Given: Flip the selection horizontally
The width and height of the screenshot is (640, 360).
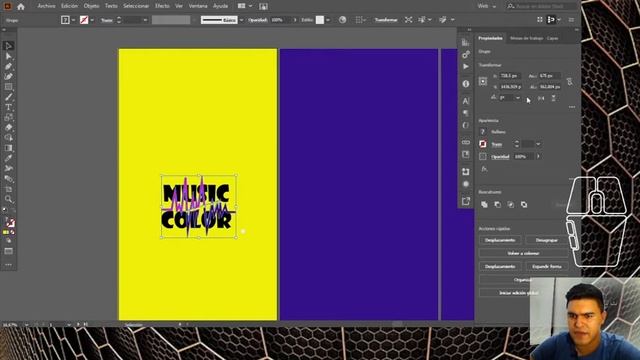Looking at the screenshot, I should pos(541,98).
